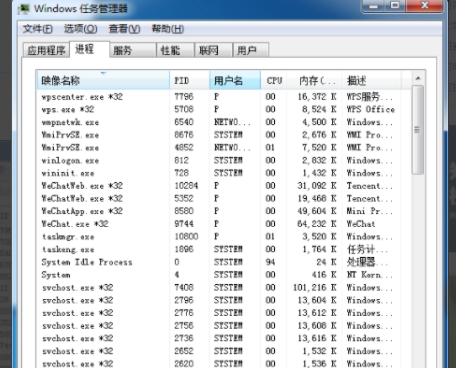
Task: Sort processes by 映像名称 column header
Action: [x=103, y=80]
